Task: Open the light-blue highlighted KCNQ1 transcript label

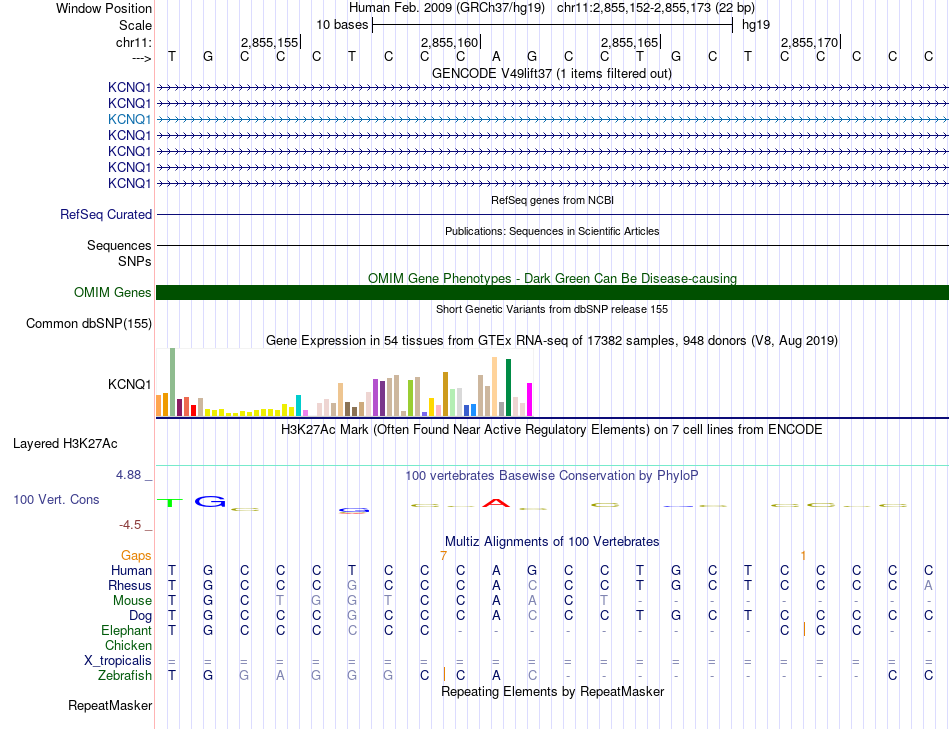Action: pos(130,119)
